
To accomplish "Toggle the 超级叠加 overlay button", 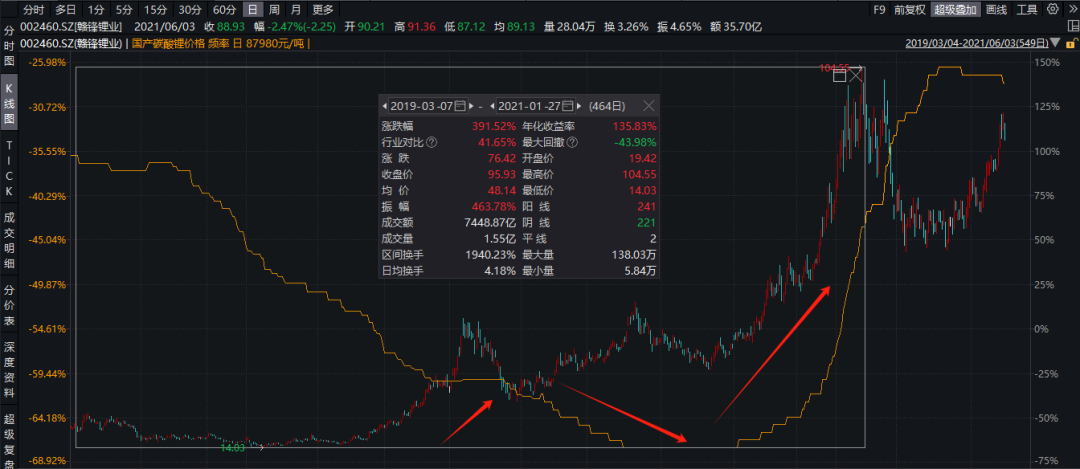I will pos(955,10).
